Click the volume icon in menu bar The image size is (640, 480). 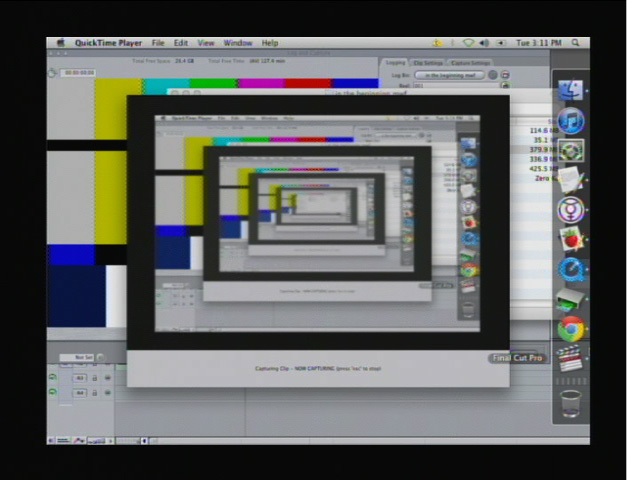[484, 43]
